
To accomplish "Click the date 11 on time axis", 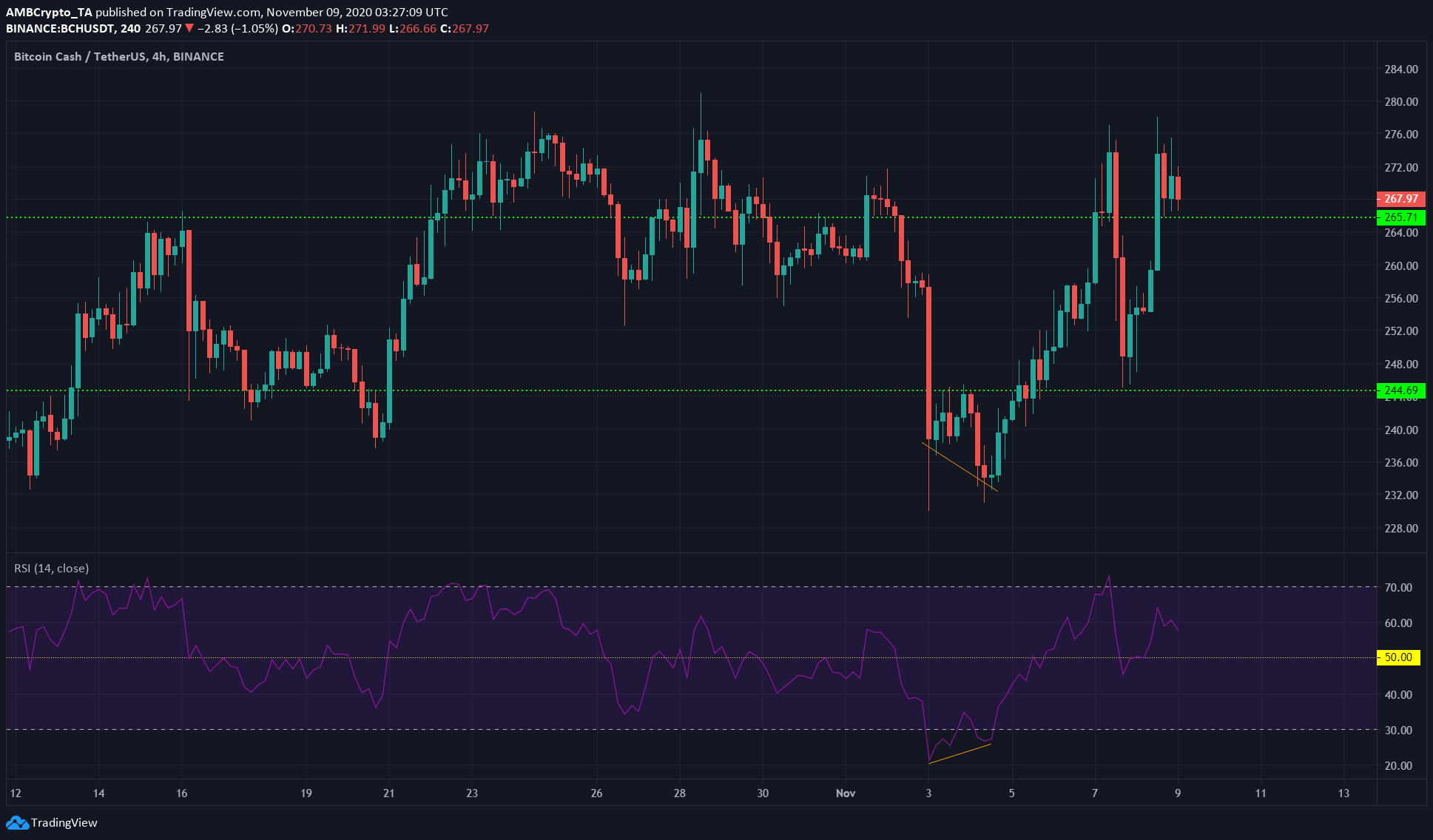I will click(1261, 793).
